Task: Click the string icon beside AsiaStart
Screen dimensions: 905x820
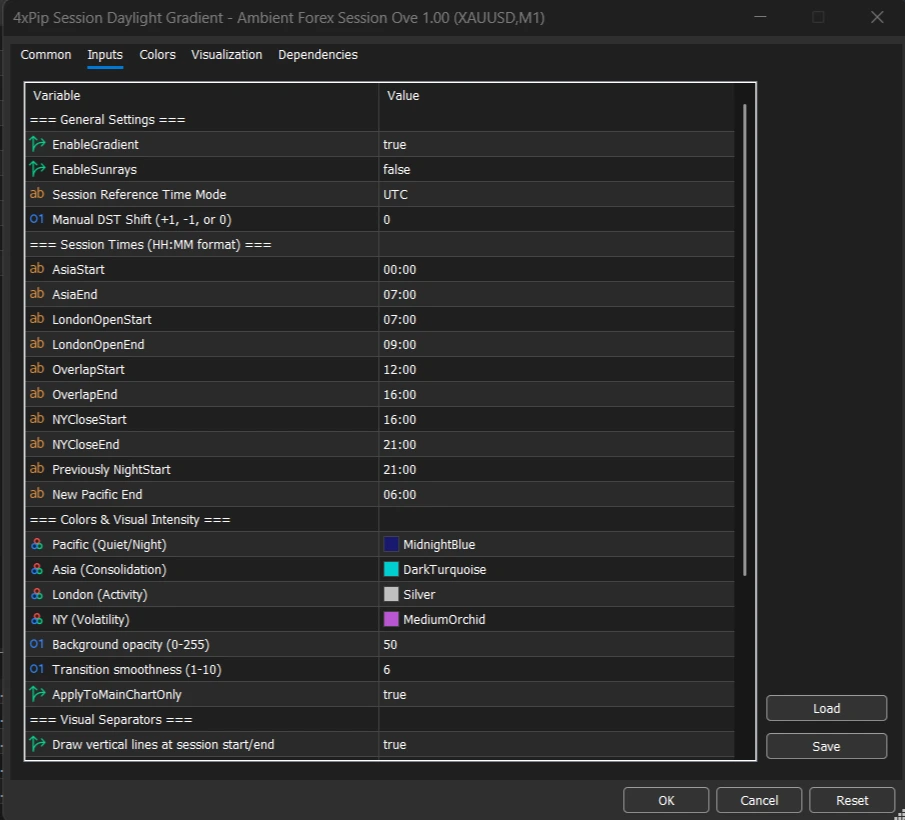Action: pyautogui.click(x=37, y=269)
